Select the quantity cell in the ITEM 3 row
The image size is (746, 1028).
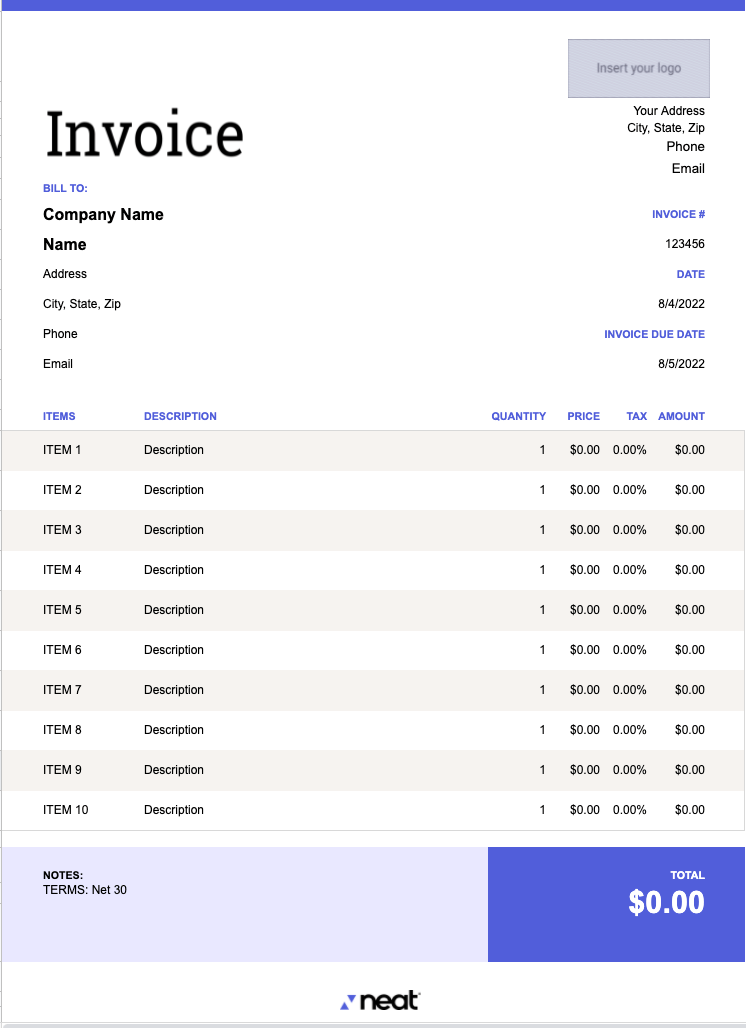542,530
